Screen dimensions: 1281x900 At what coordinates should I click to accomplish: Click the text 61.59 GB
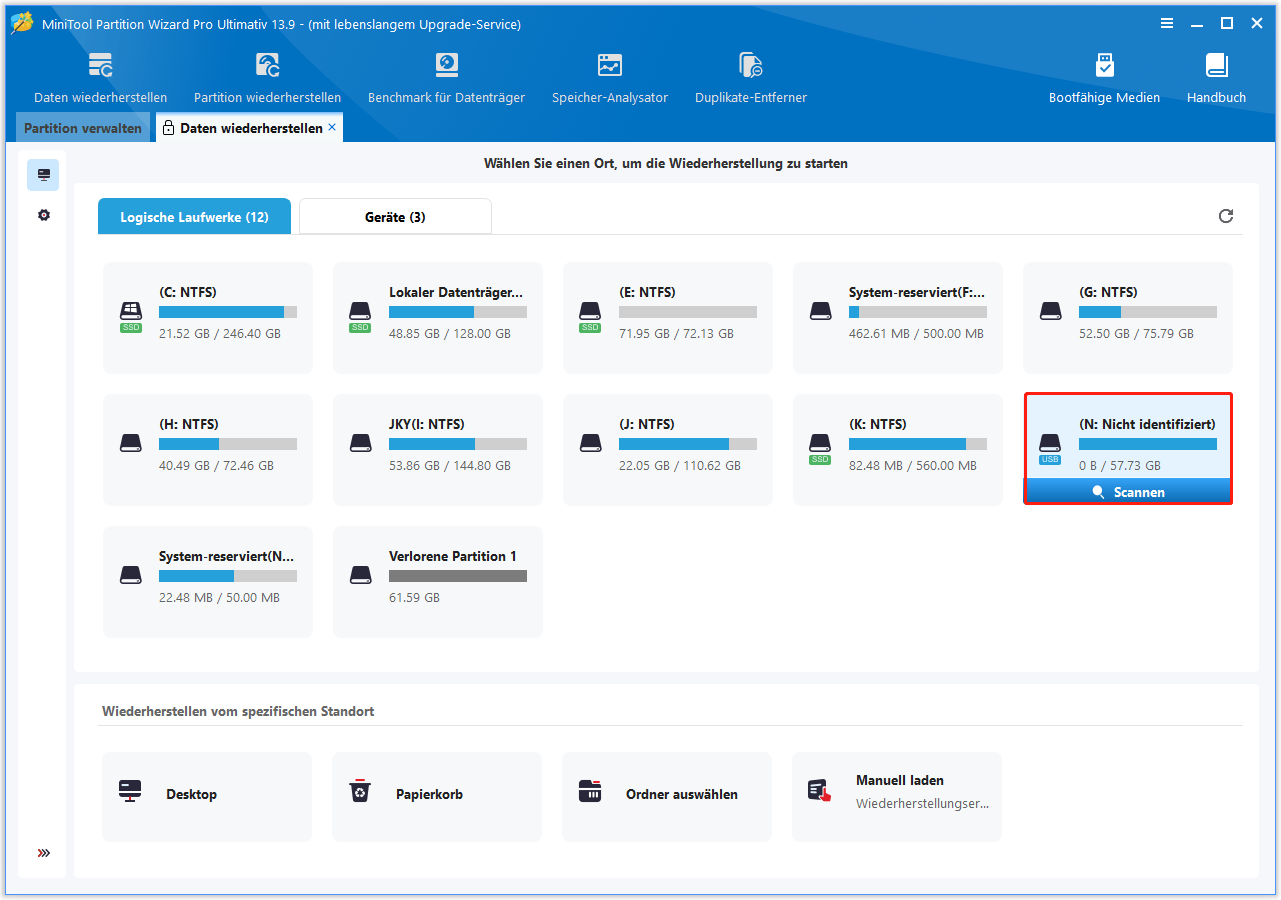(414, 597)
